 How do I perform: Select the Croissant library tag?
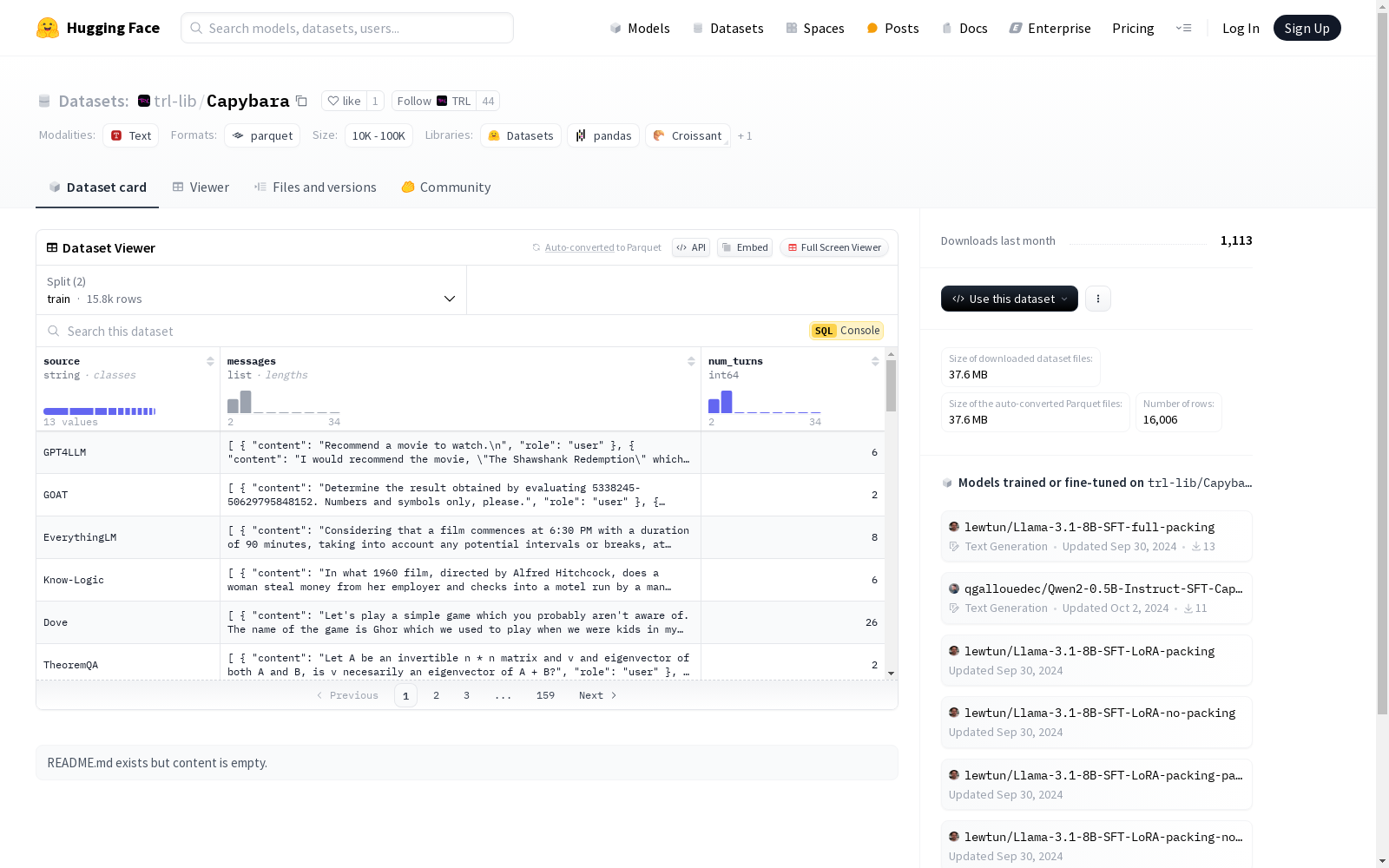tap(688, 135)
